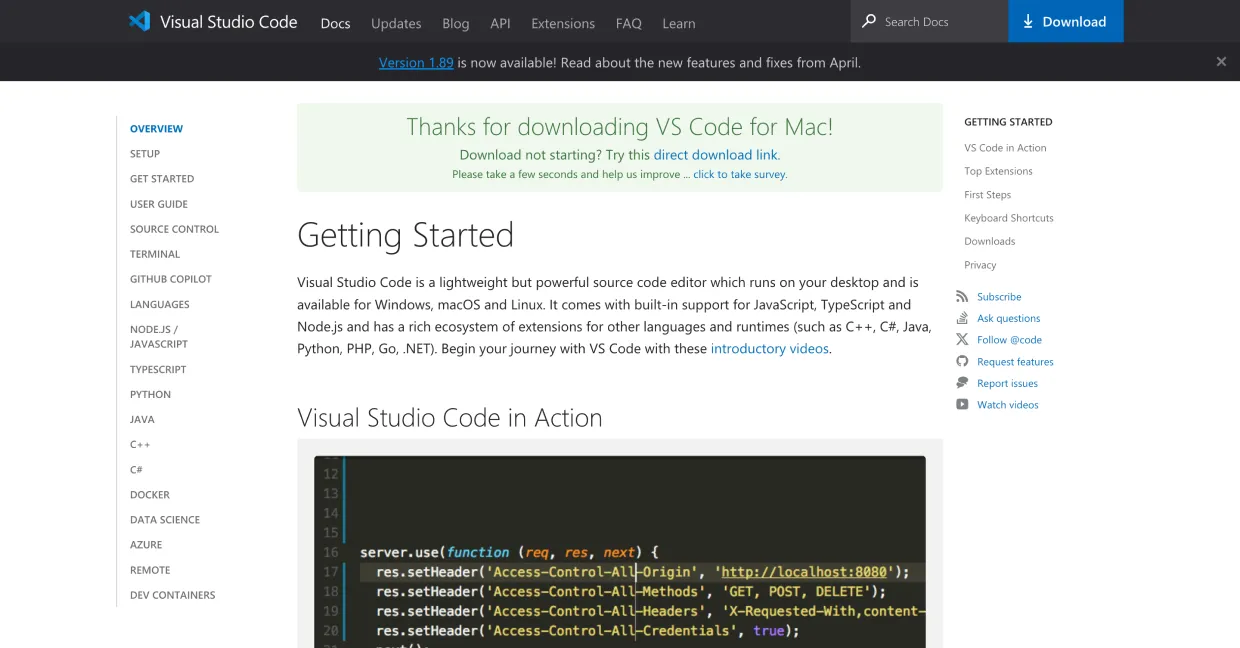The image size is (1240, 648).
Task: Click the direct download link
Action: click(x=716, y=155)
